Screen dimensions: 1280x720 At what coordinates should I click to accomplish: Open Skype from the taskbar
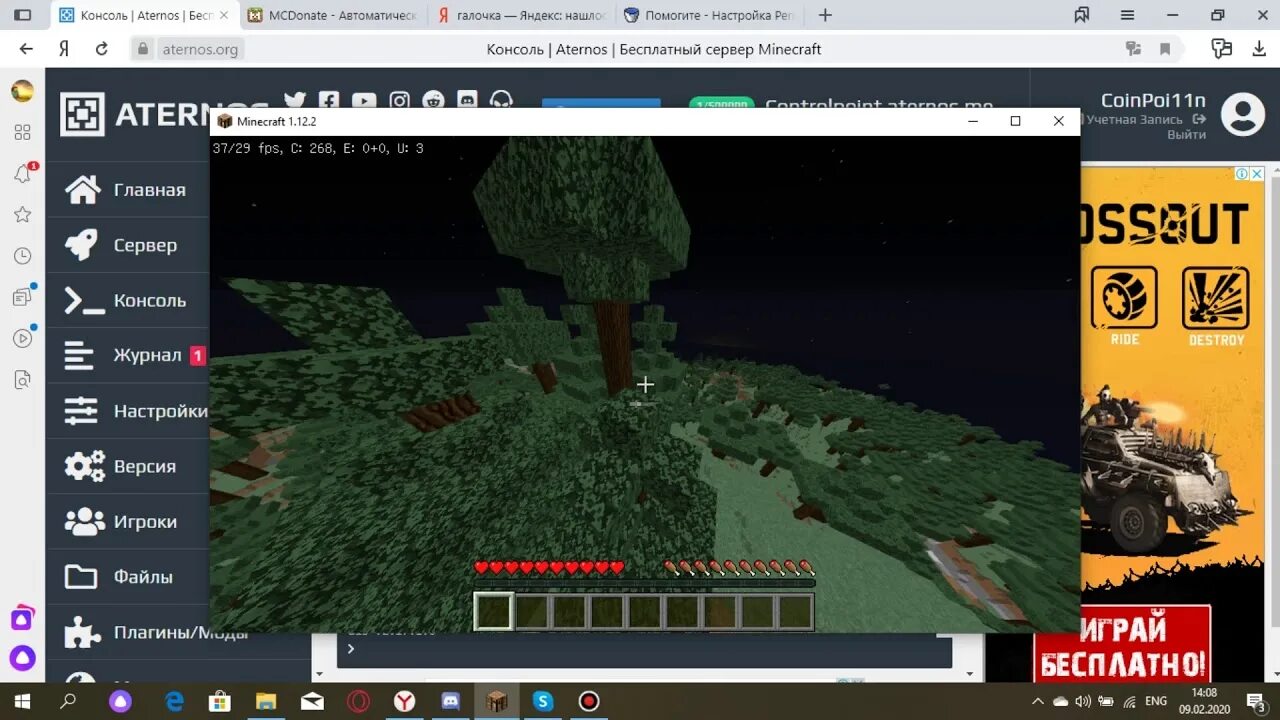pyautogui.click(x=543, y=701)
